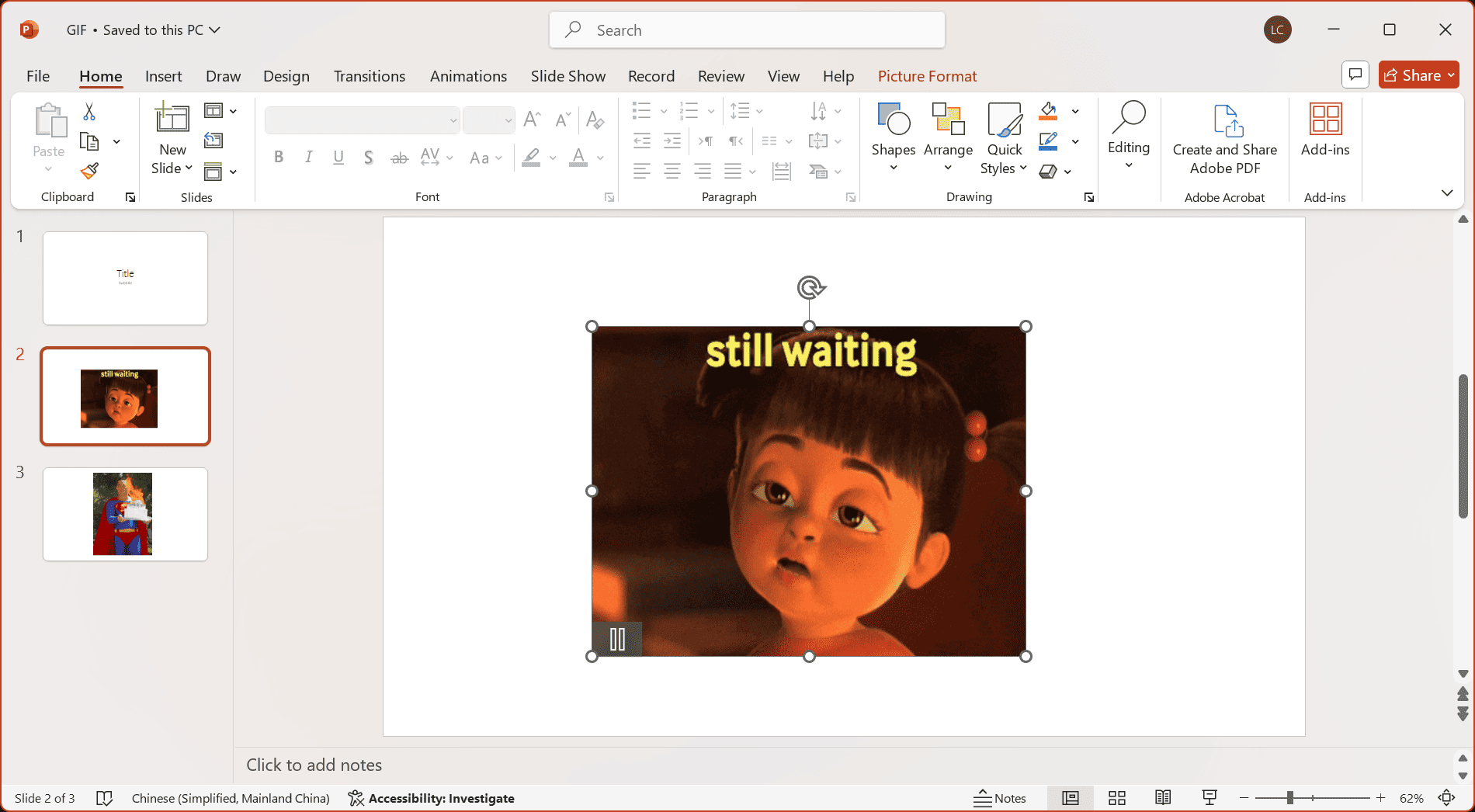Toggle Align Left paragraph button
The width and height of the screenshot is (1475, 812).
click(641, 171)
